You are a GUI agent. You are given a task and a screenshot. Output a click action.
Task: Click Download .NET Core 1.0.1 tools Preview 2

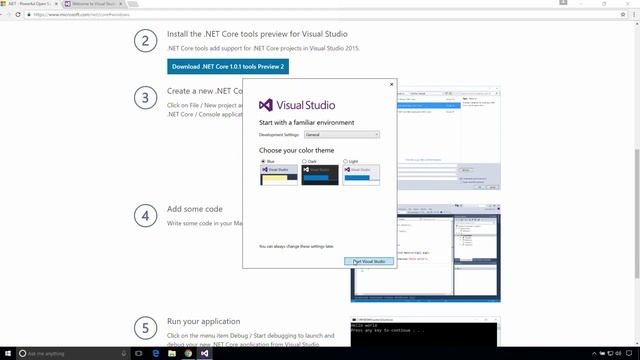coord(228,67)
